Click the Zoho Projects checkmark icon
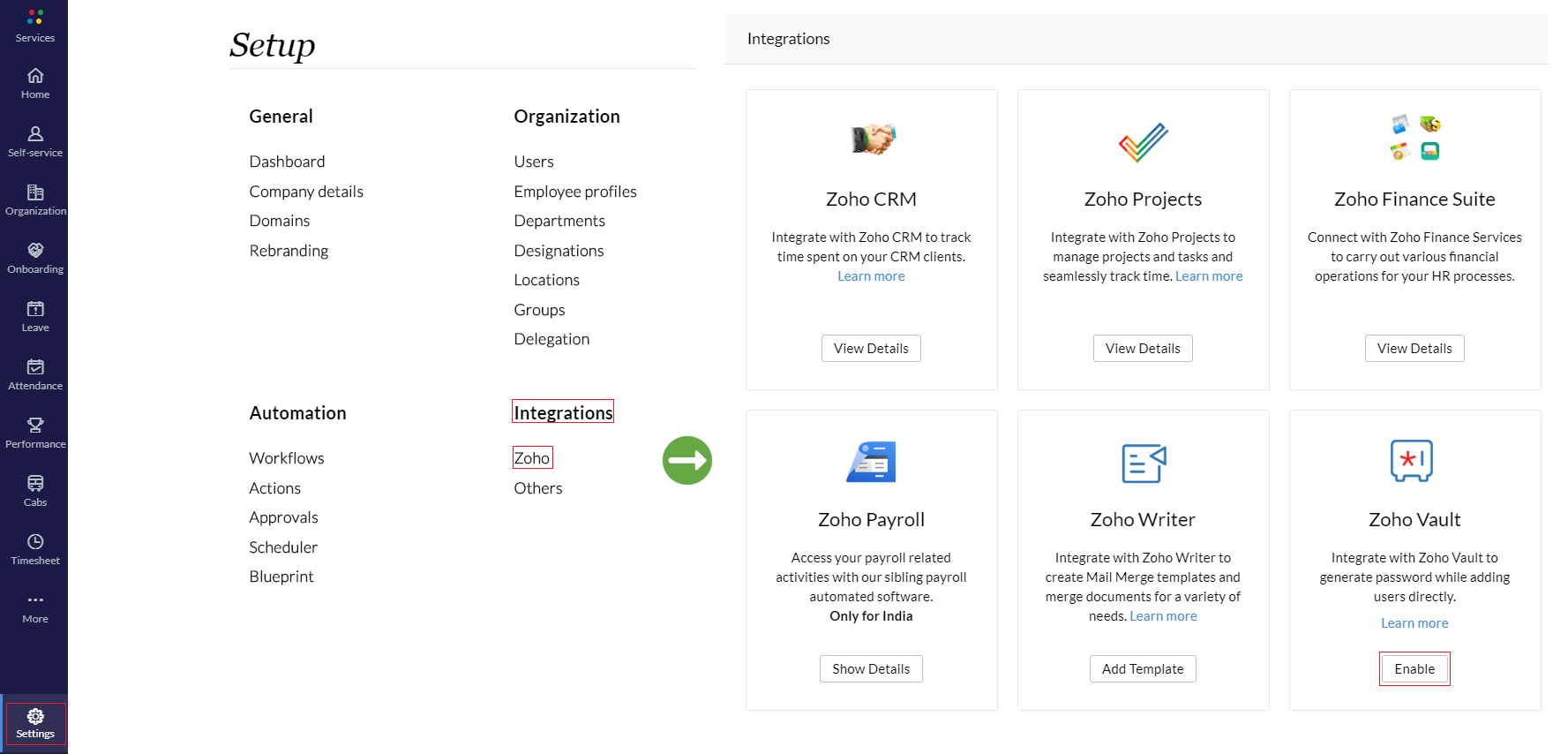The height and width of the screenshot is (754, 1568). coord(1144,141)
